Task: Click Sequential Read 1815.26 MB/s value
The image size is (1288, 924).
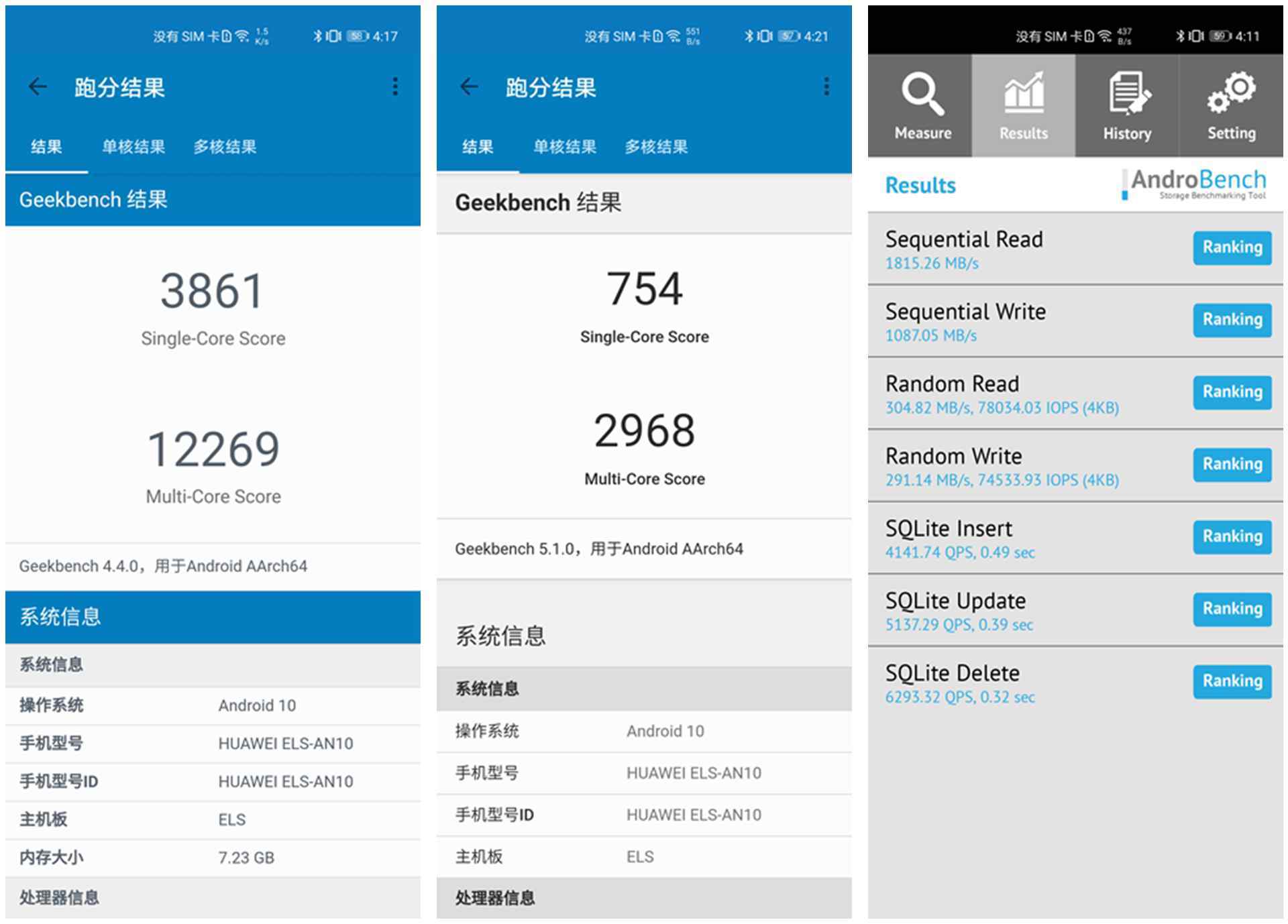Action: pos(932,264)
